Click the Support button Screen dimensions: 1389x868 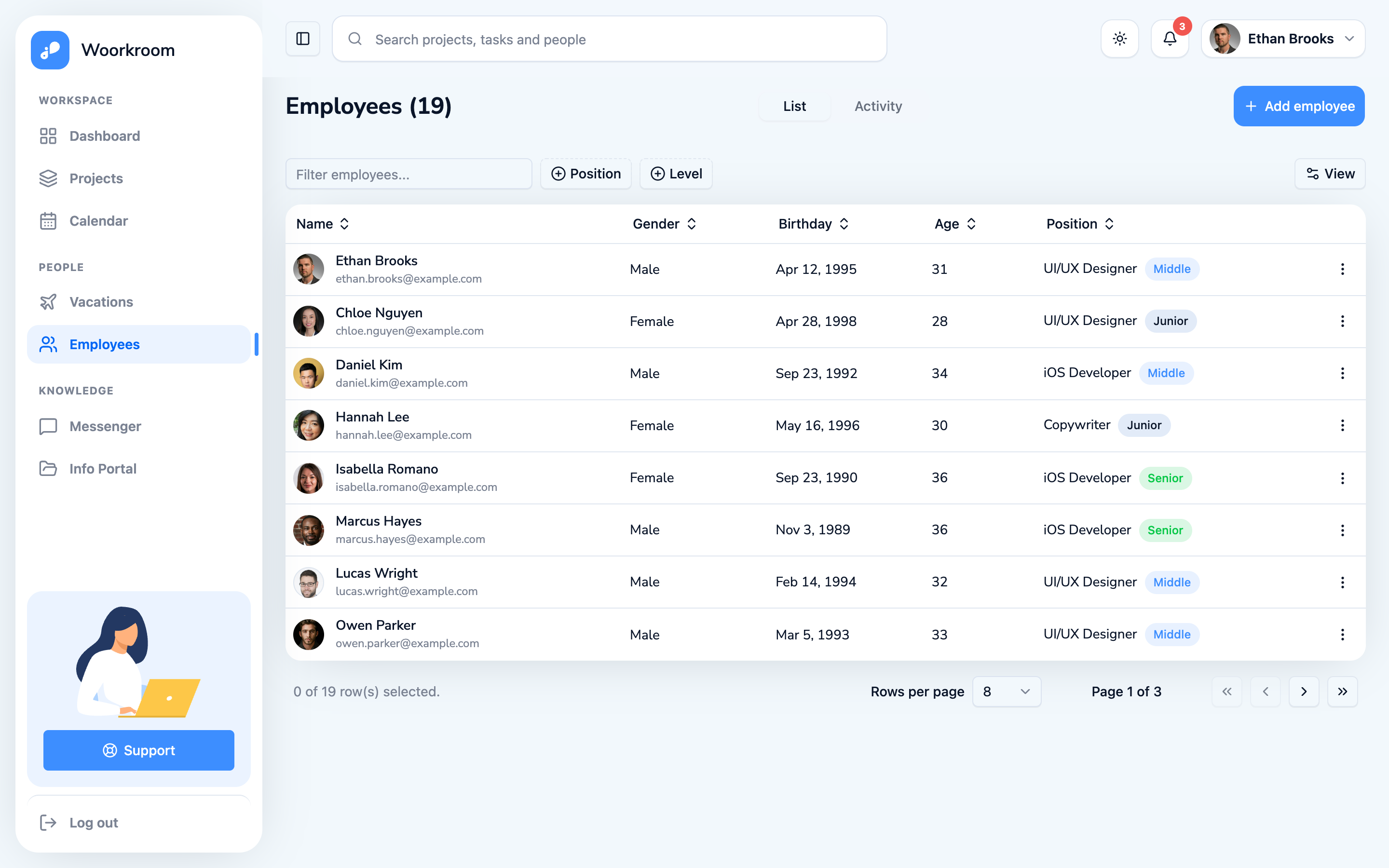coord(138,750)
